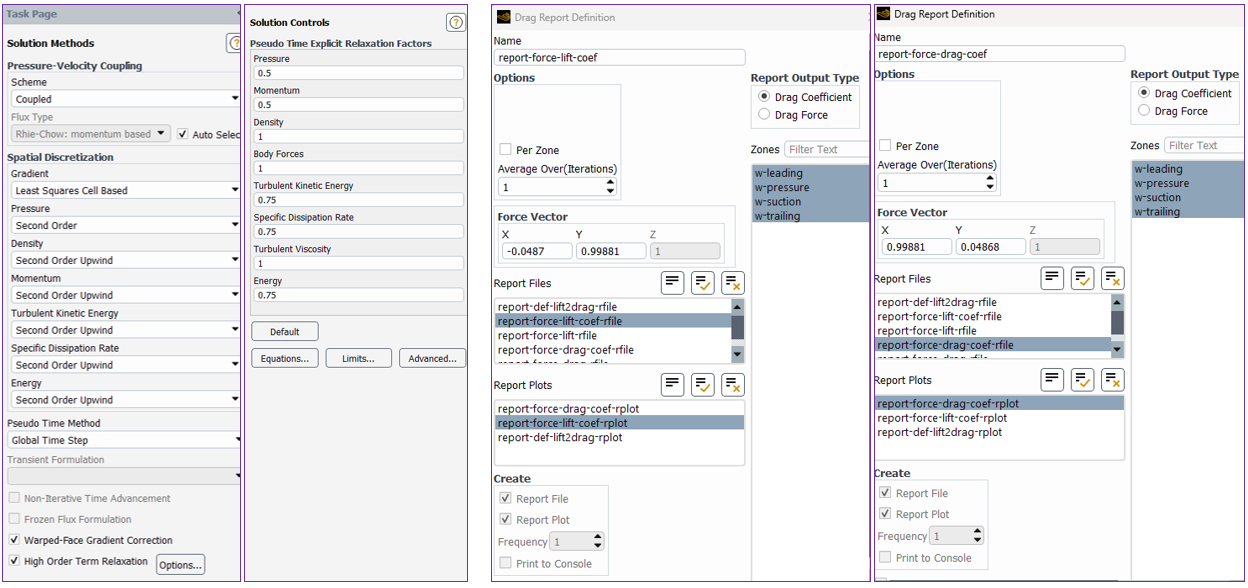This screenshot has height=588, width=1248.
Task: Click Name field containing report-force-lift-coef
Action: pos(619,58)
